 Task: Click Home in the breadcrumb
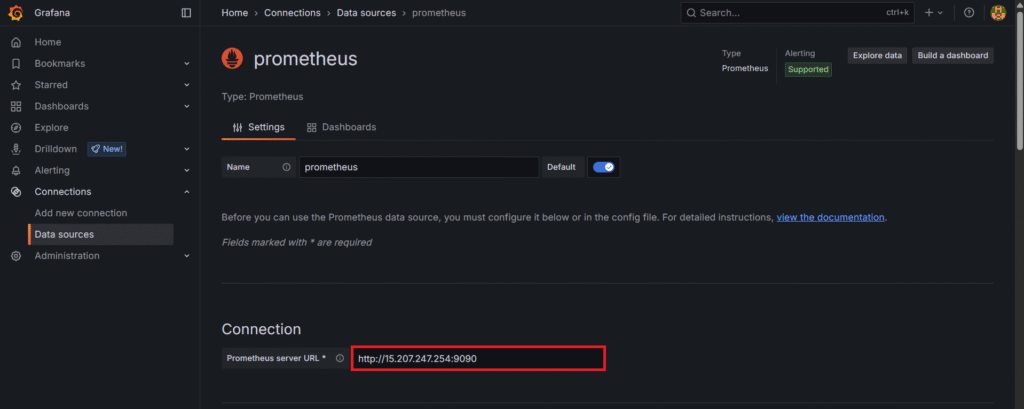pyautogui.click(x=234, y=13)
